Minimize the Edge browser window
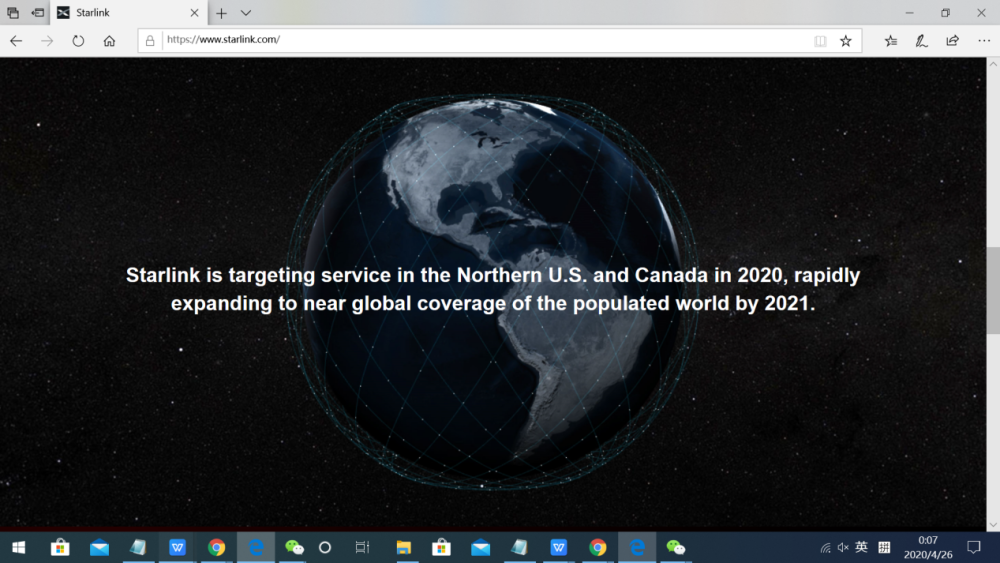 (909, 13)
